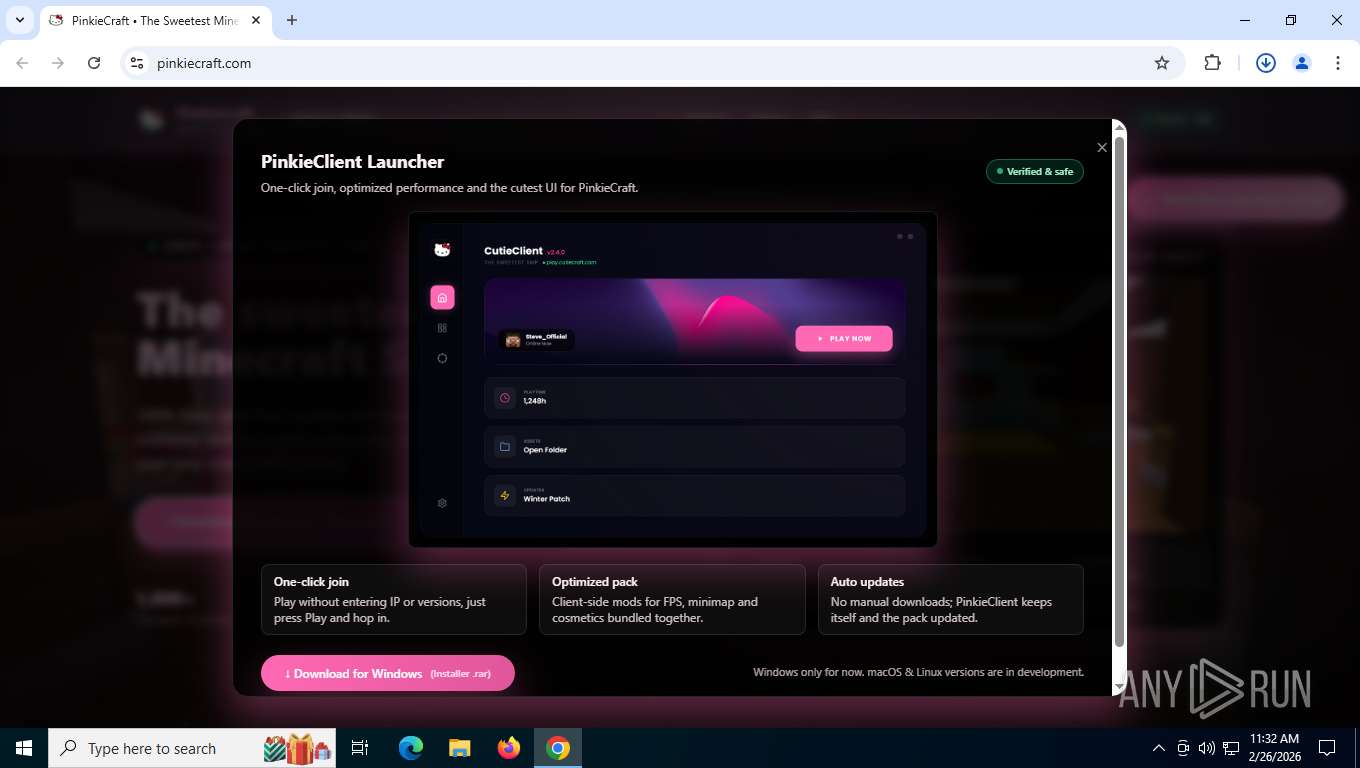This screenshot has width=1360, height=768.
Task: Open the Windows Start menu
Action: click(24, 748)
